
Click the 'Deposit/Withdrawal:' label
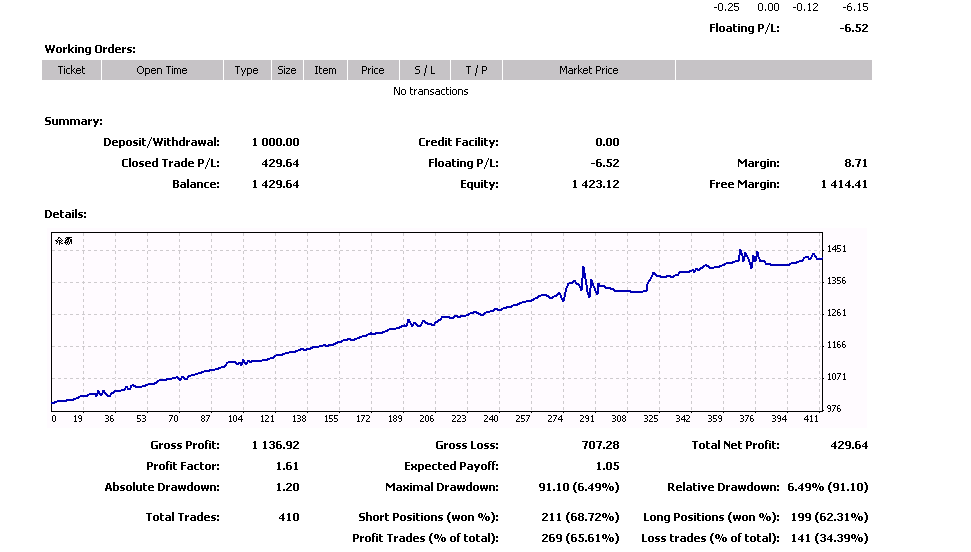click(162, 142)
